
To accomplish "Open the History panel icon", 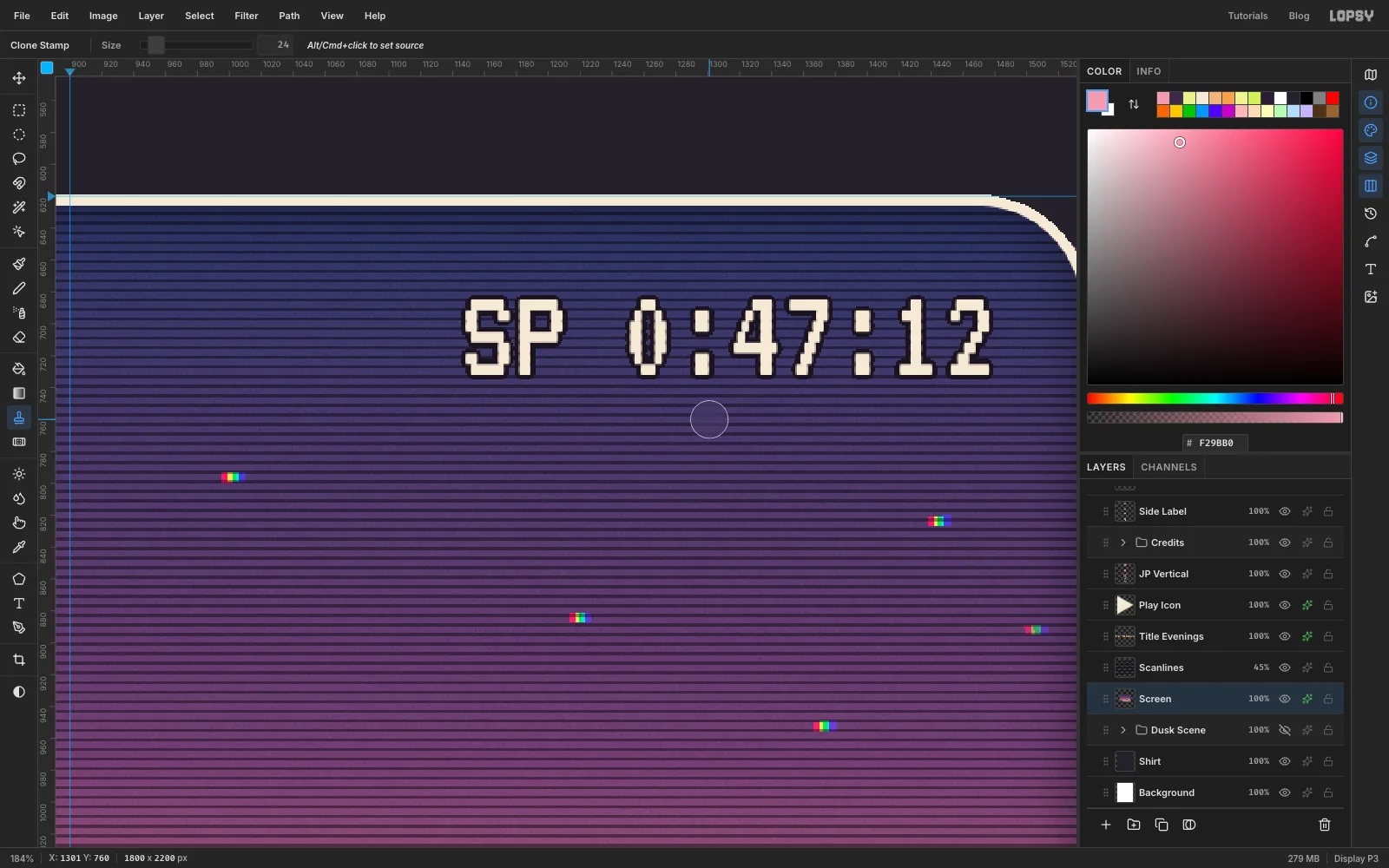I will [x=1371, y=214].
